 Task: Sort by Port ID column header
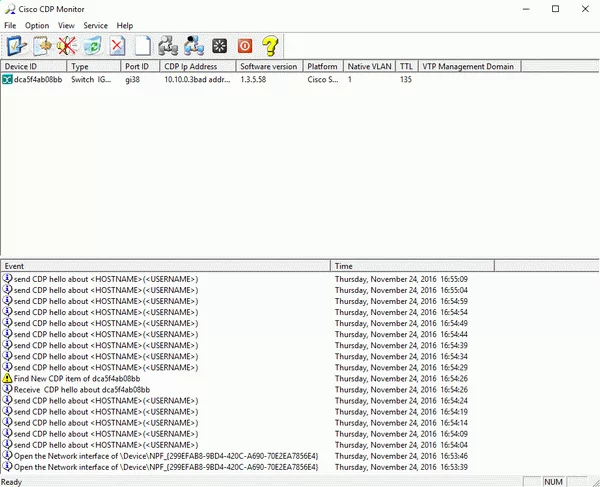coord(140,66)
